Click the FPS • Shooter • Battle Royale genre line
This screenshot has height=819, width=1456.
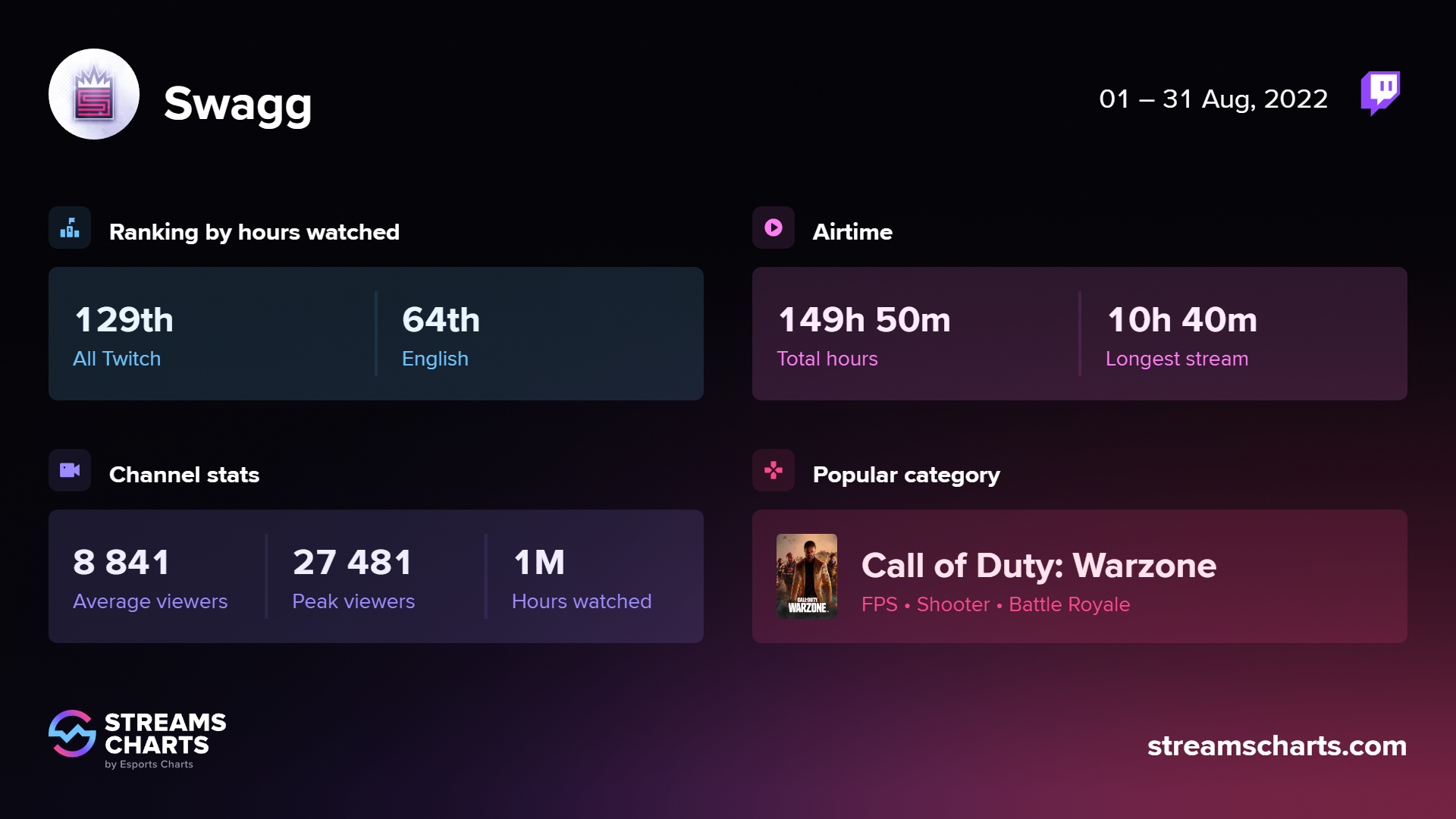click(996, 604)
